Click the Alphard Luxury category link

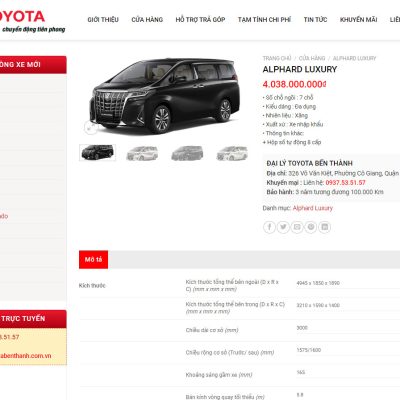pyautogui.click(x=313, y=208)
